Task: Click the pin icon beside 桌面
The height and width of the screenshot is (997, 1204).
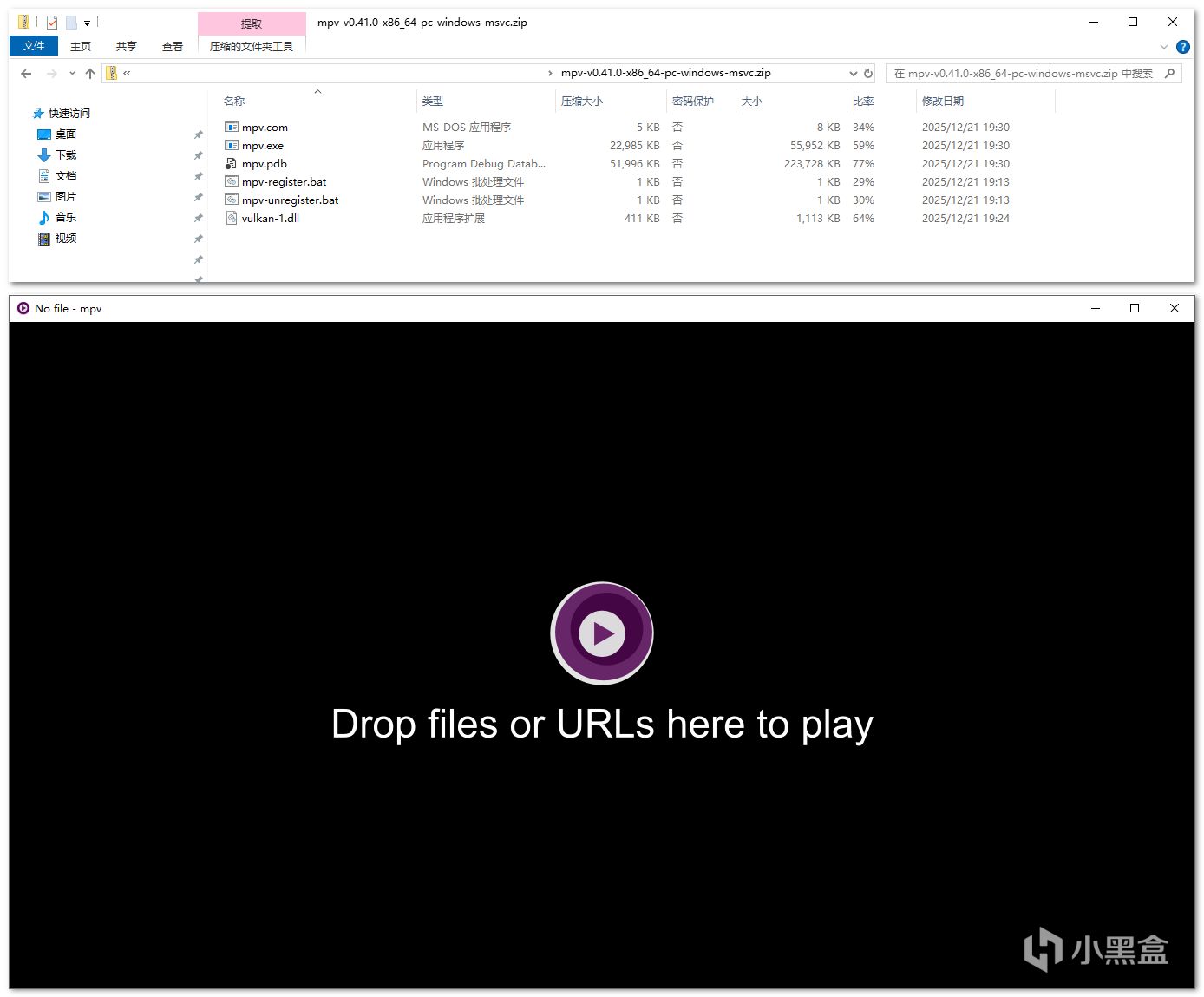Action: 198,134
